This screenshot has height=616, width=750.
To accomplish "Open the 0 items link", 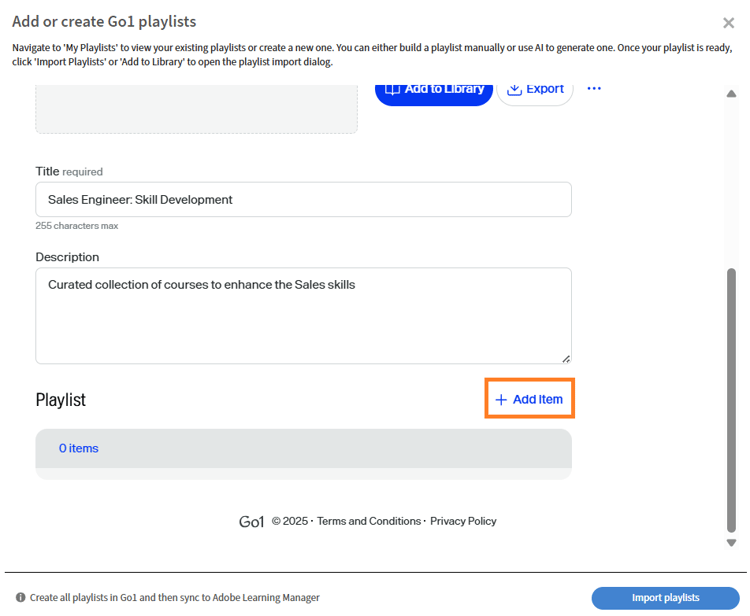I will 79,448.
